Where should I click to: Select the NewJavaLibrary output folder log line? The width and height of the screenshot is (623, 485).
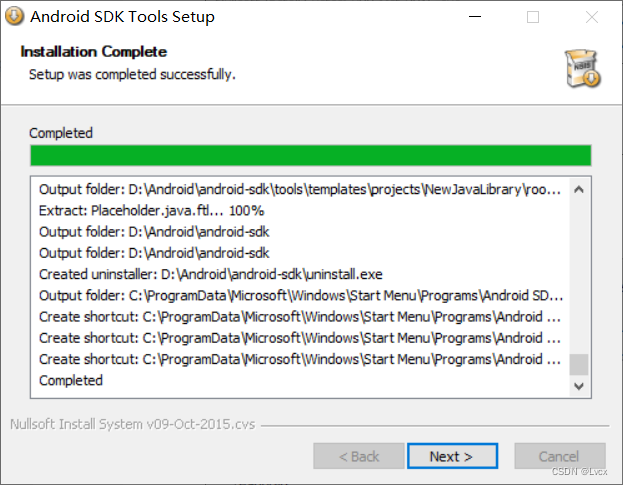tap(300, 189)
